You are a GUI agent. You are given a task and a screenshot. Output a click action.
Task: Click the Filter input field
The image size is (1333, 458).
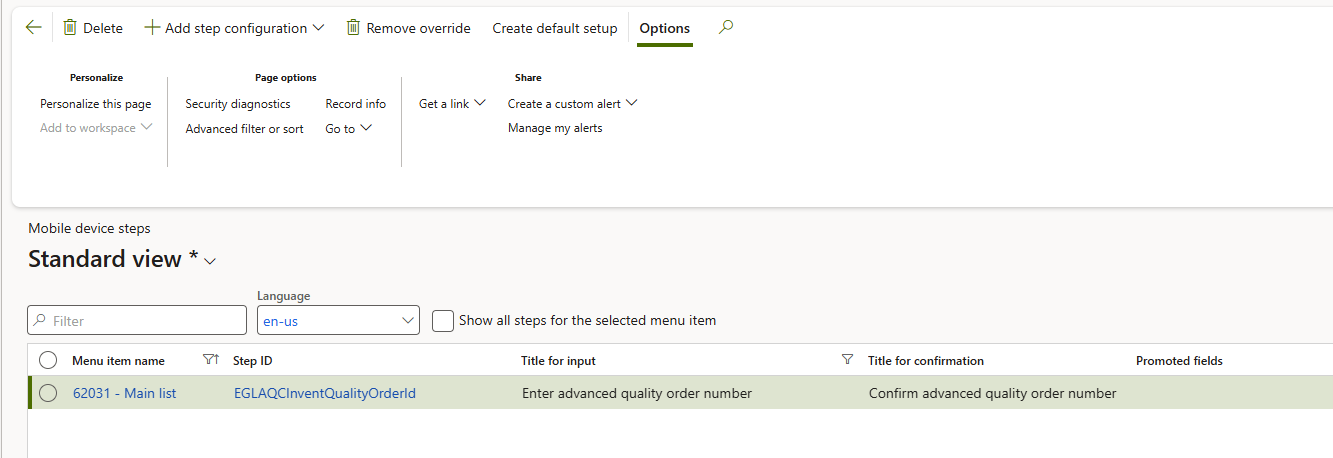tap(137, 320)
